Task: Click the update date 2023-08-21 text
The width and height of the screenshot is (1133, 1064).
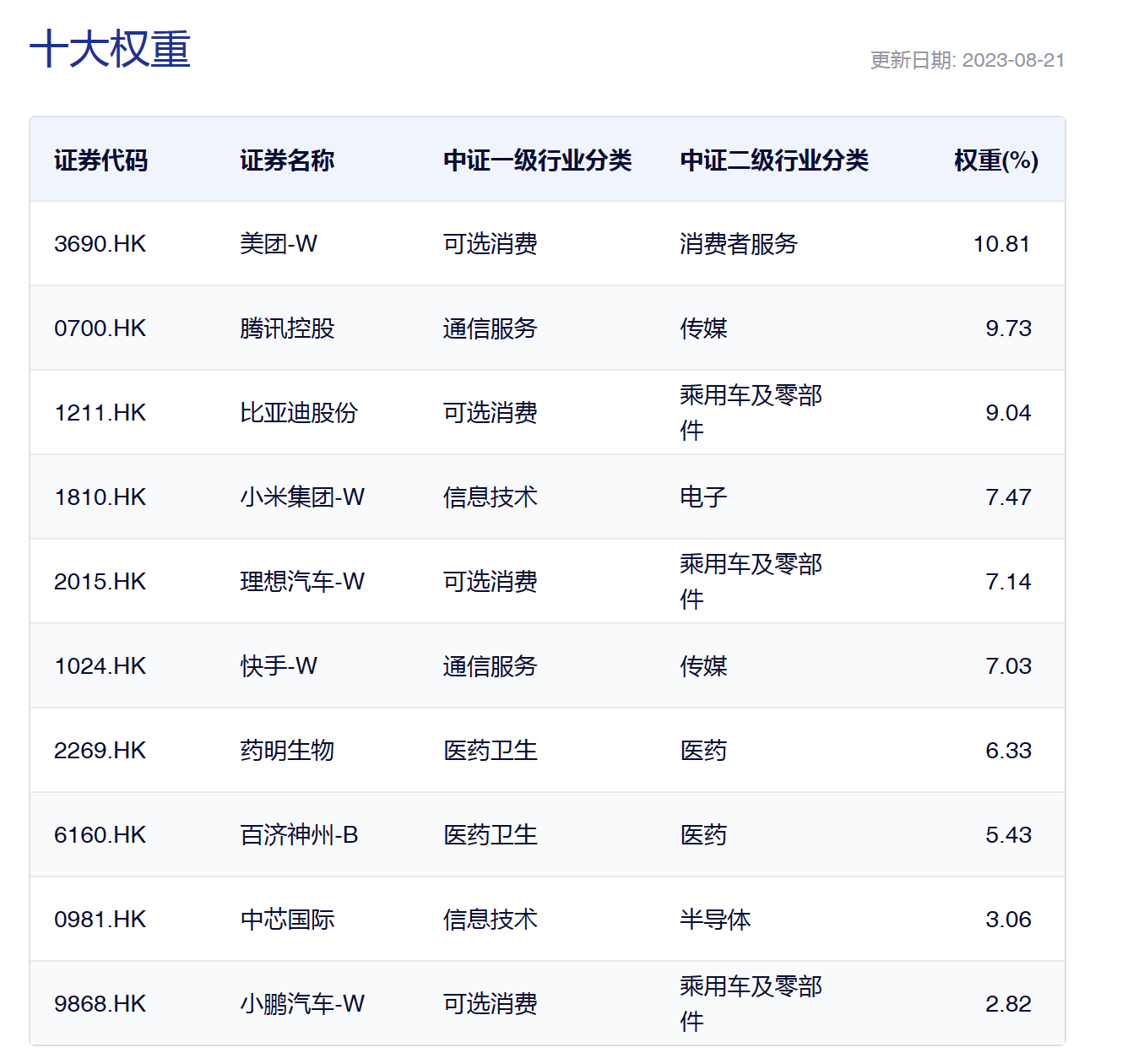Action: [x=967, y=60]
